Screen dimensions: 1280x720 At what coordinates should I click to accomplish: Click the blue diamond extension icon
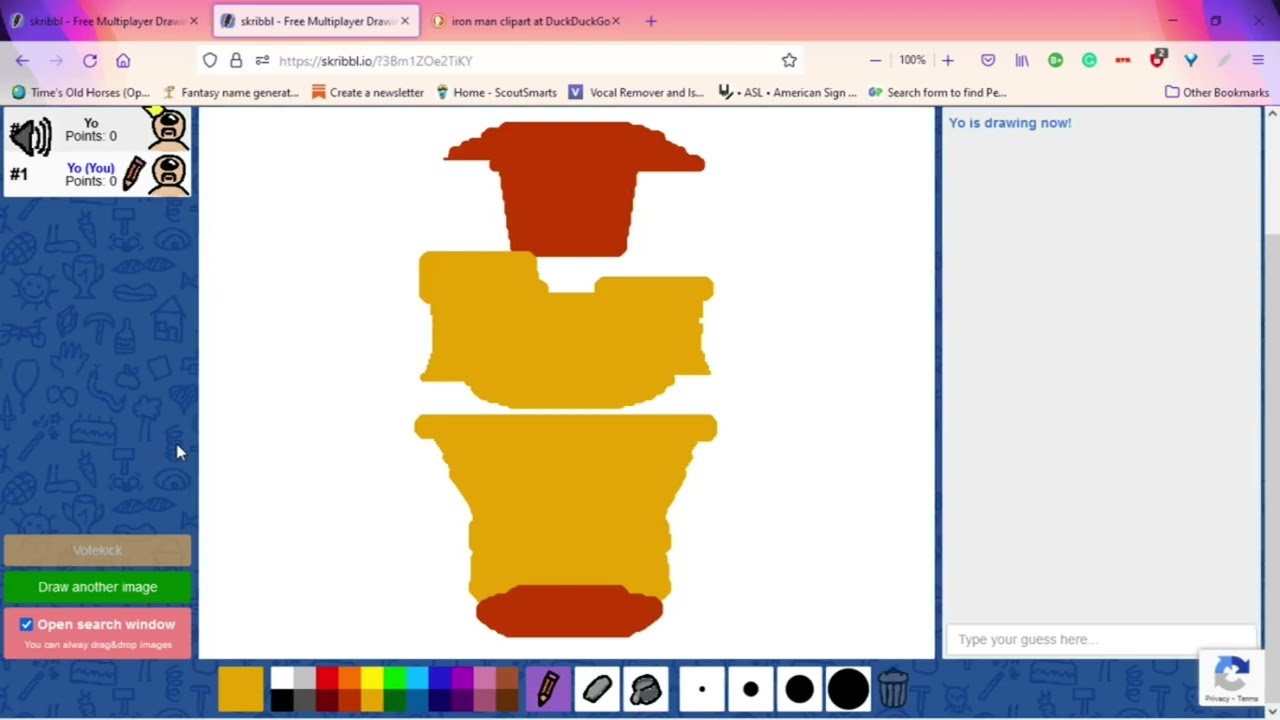pos(1191,60)
